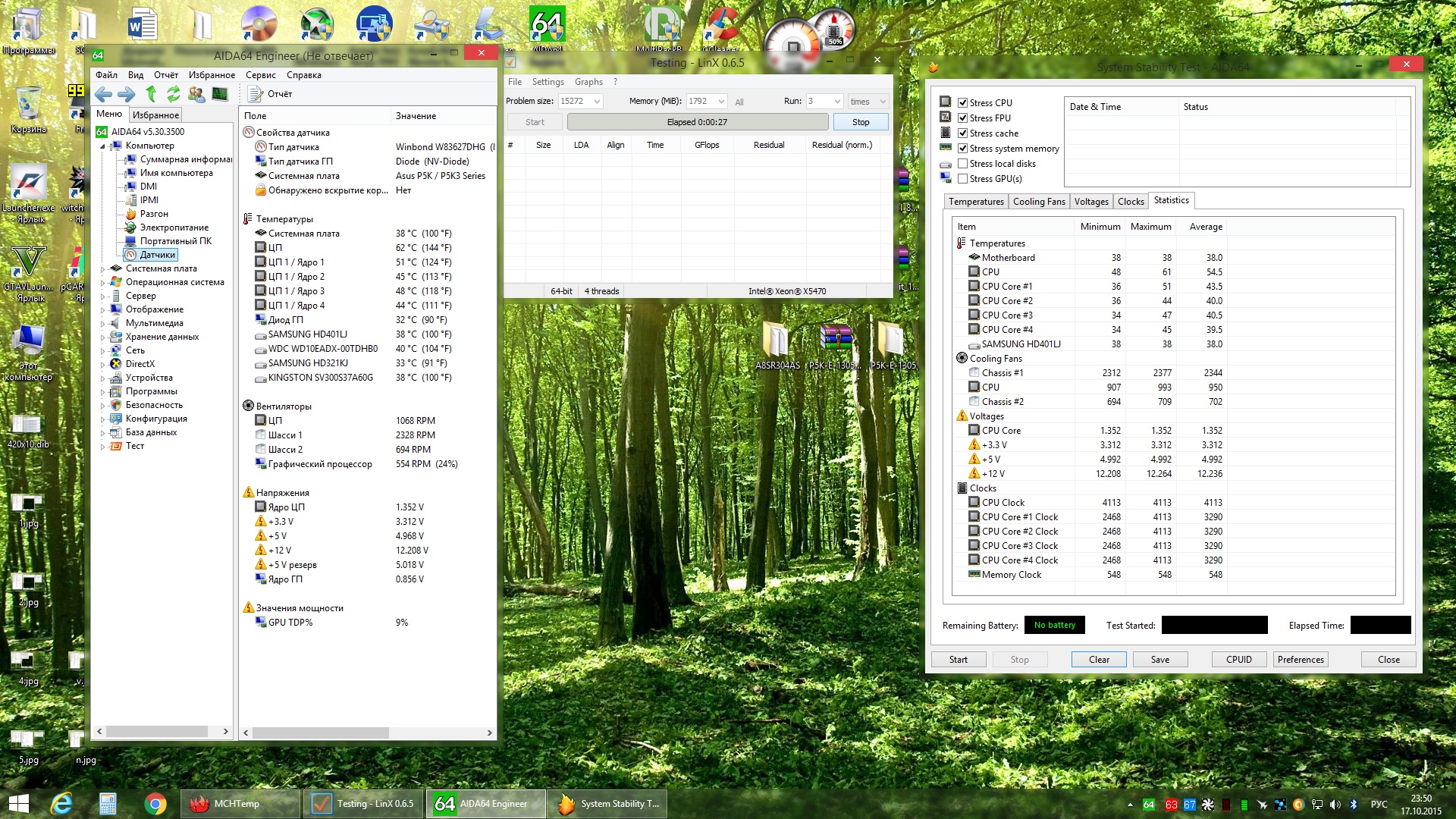Click the green up-level arrow icon
1456x819 pixels.
pyautogui.click(x=151, y=94)
